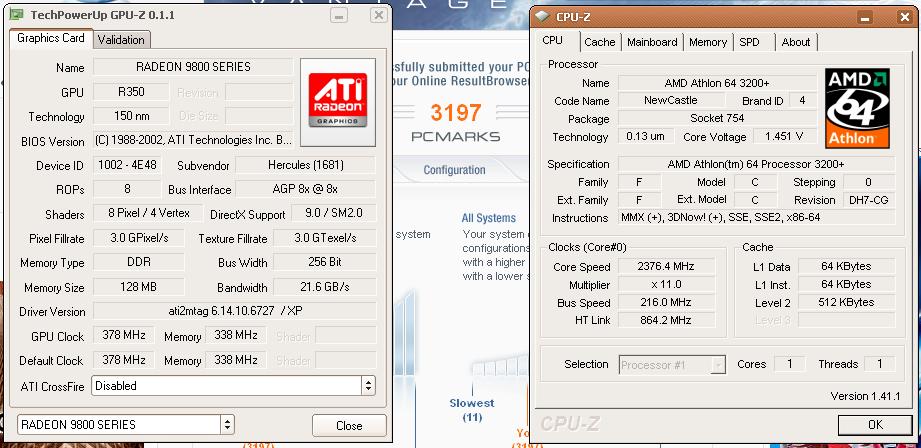Click the Texture Fillrate value 3.0 GTexel/s
The image size is (921, 448).
pos(325,238)
